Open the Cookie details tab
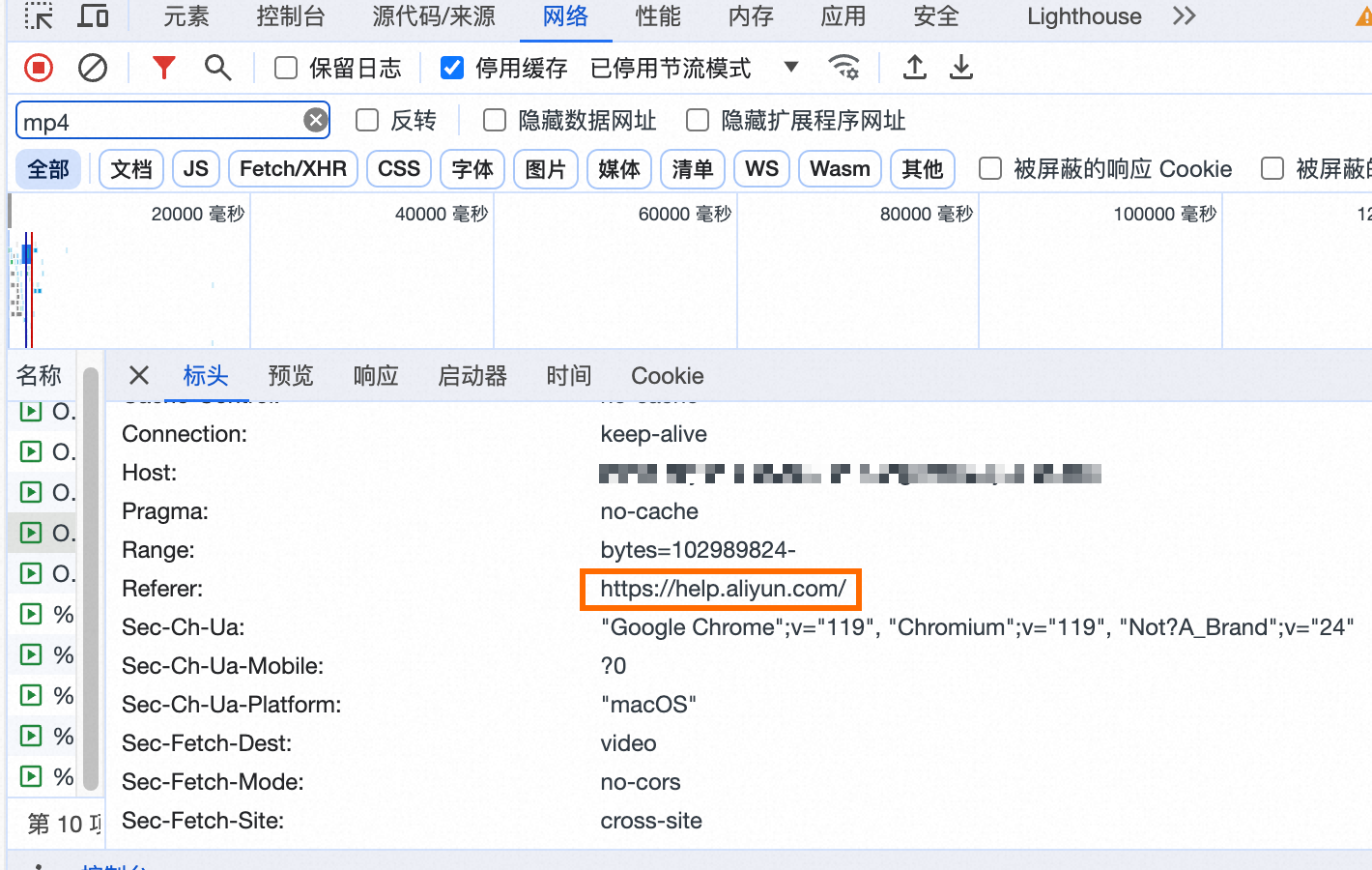1372x870 pixels. (668, 375)
